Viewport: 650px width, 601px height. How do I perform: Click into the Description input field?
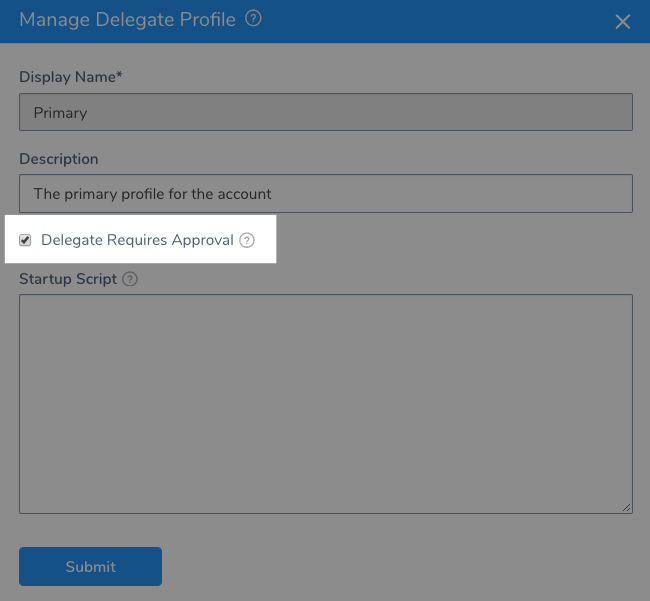326,194
